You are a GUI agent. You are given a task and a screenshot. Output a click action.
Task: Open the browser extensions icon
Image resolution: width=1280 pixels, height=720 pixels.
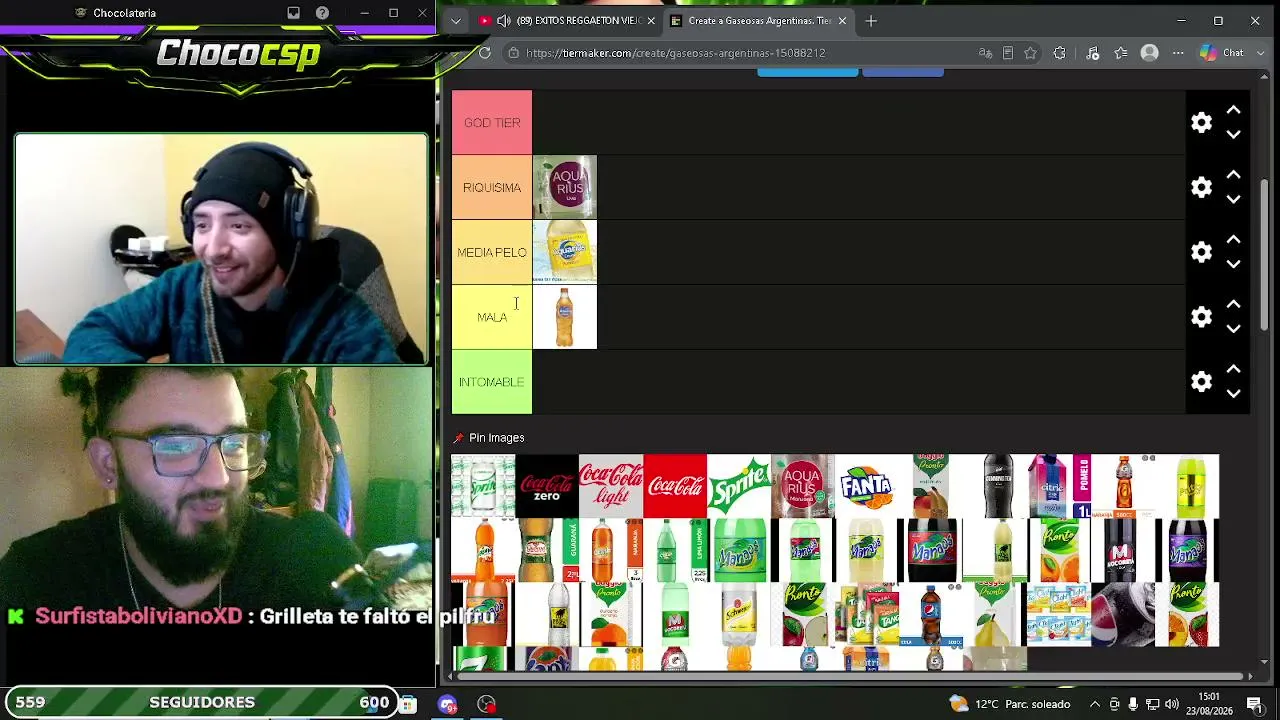point(1060,53)
